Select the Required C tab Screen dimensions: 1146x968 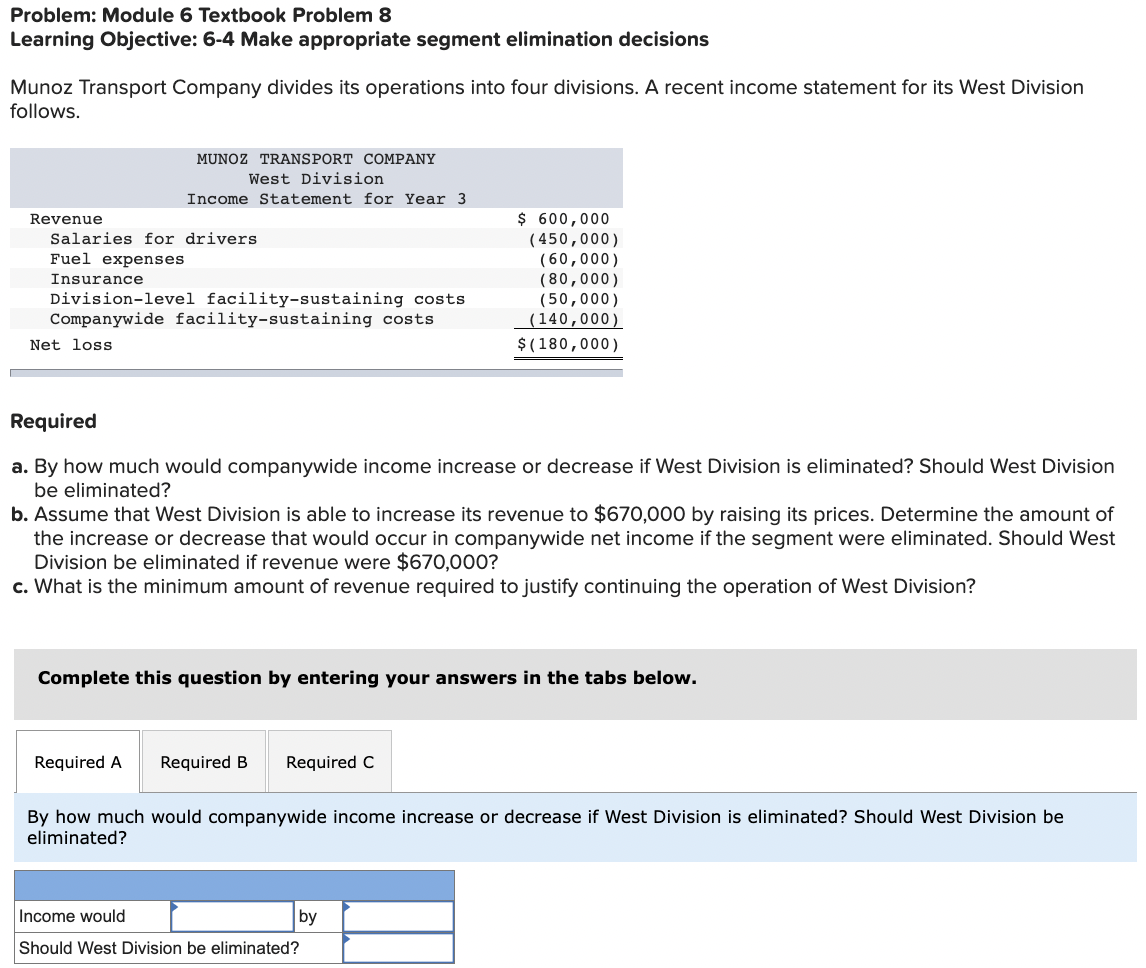pyautogui.click(x=330, y=762)
